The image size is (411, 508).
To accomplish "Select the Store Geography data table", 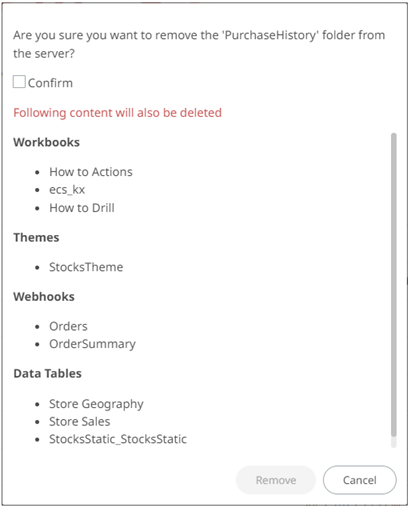I will (96, 404).
